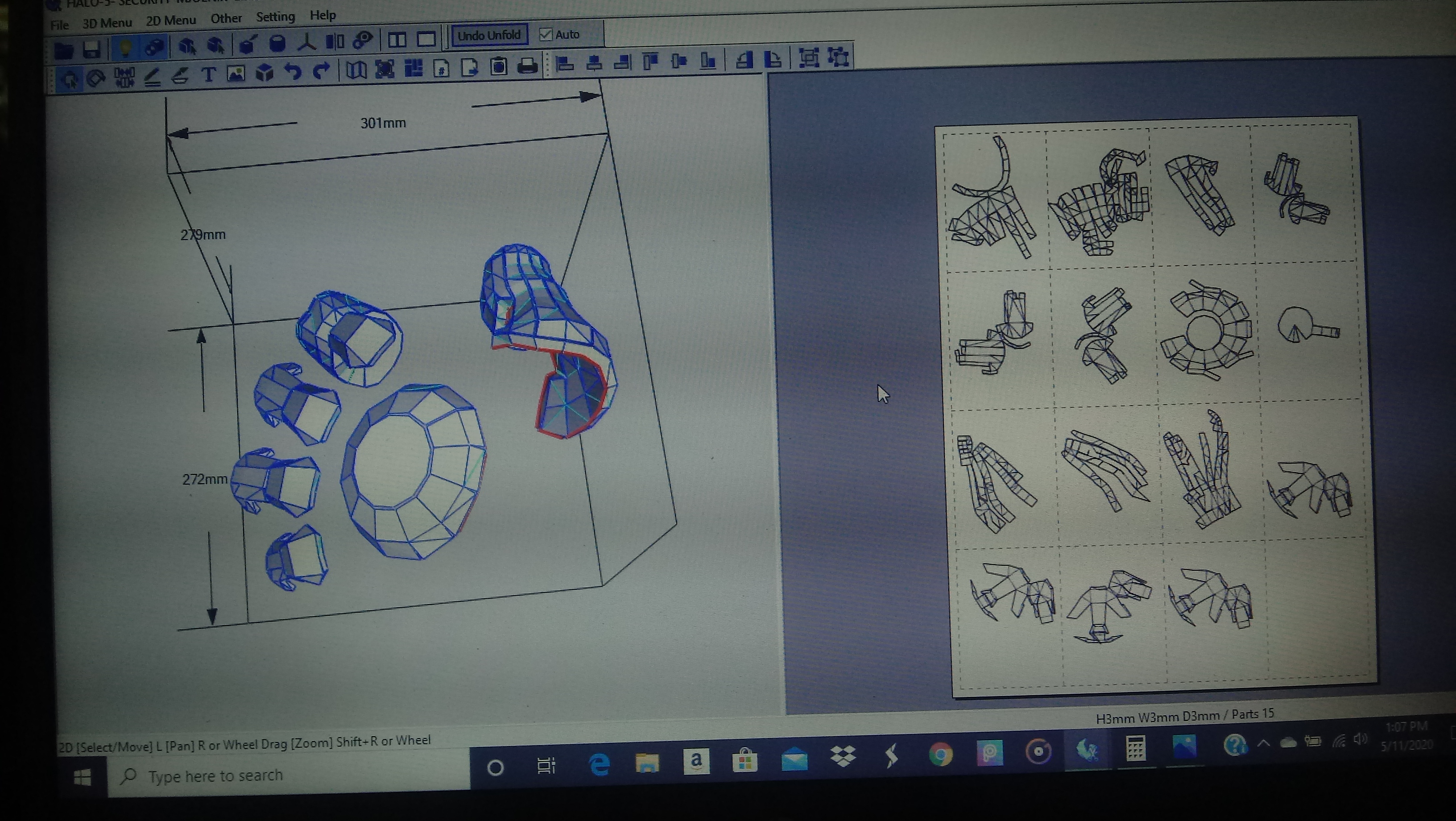Click the cylinder shape toolbar icon
Viewport: 1456px width, 821px height.
(x=277, y=44)
